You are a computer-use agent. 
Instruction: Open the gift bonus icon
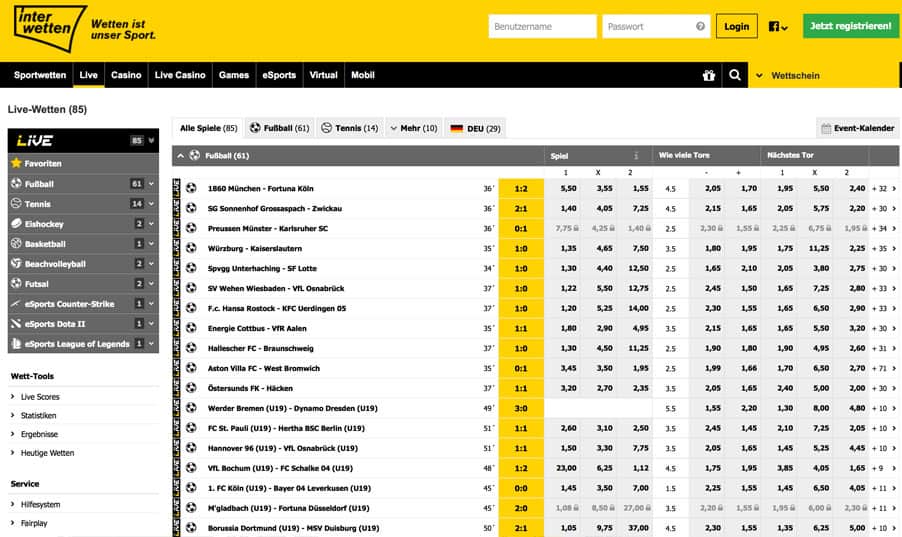709,75
